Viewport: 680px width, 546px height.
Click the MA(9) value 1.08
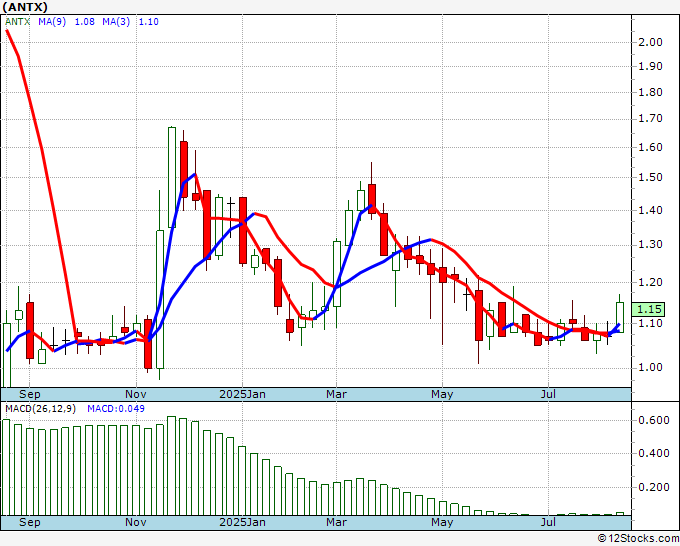pos(85,22)
